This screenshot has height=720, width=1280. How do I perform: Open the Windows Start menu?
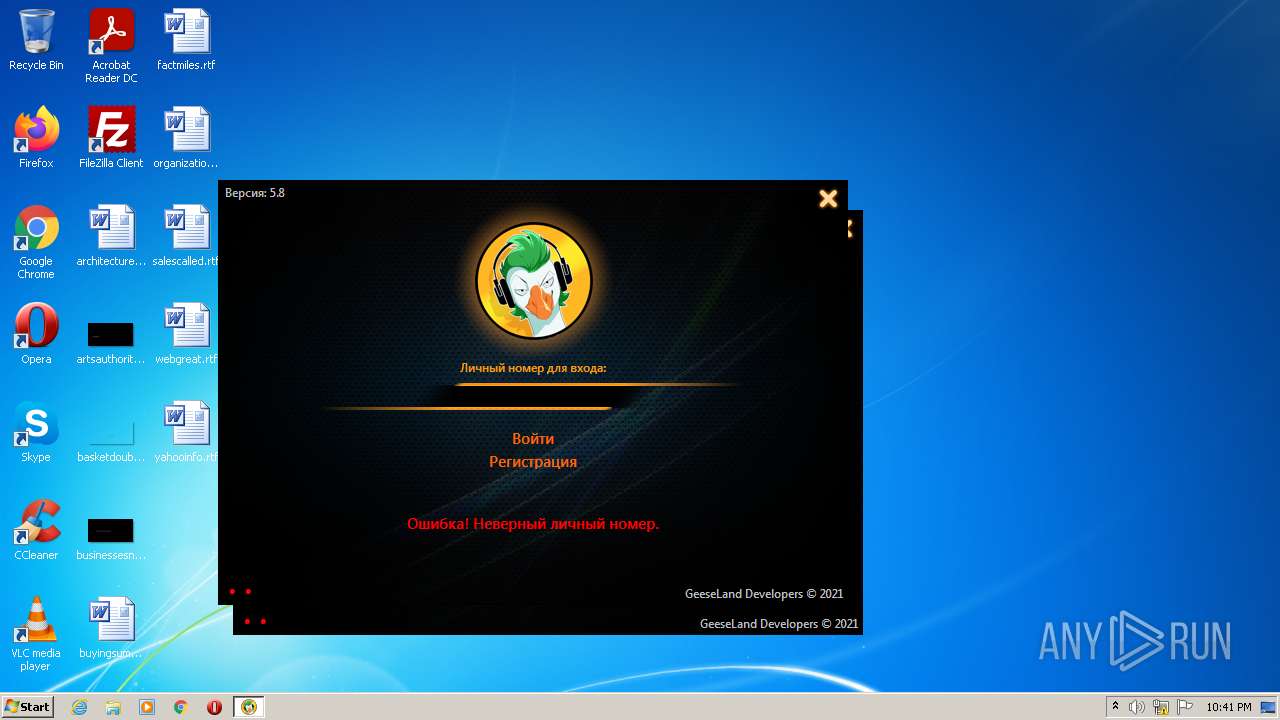28,707
